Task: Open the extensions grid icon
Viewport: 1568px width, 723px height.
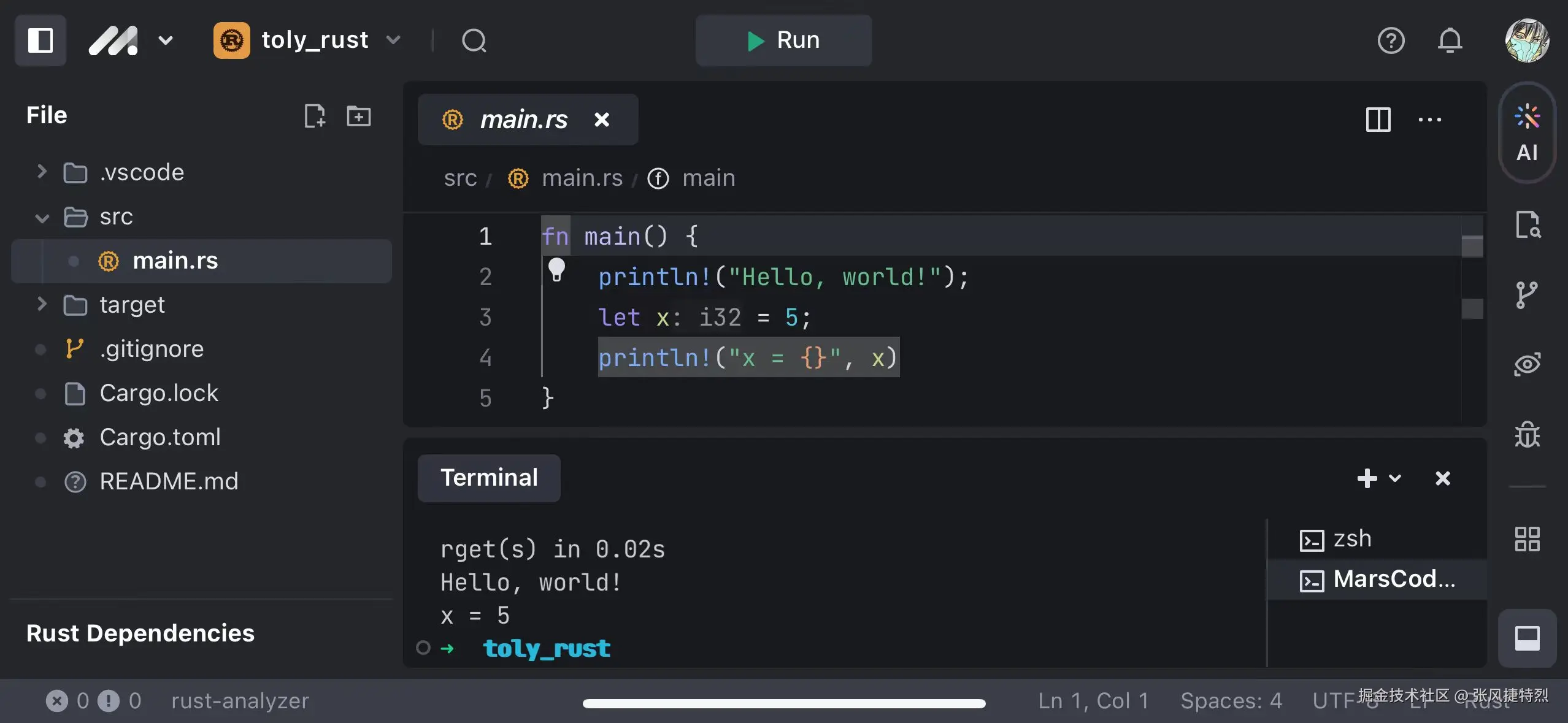Action: click(x=1526, y=539)
